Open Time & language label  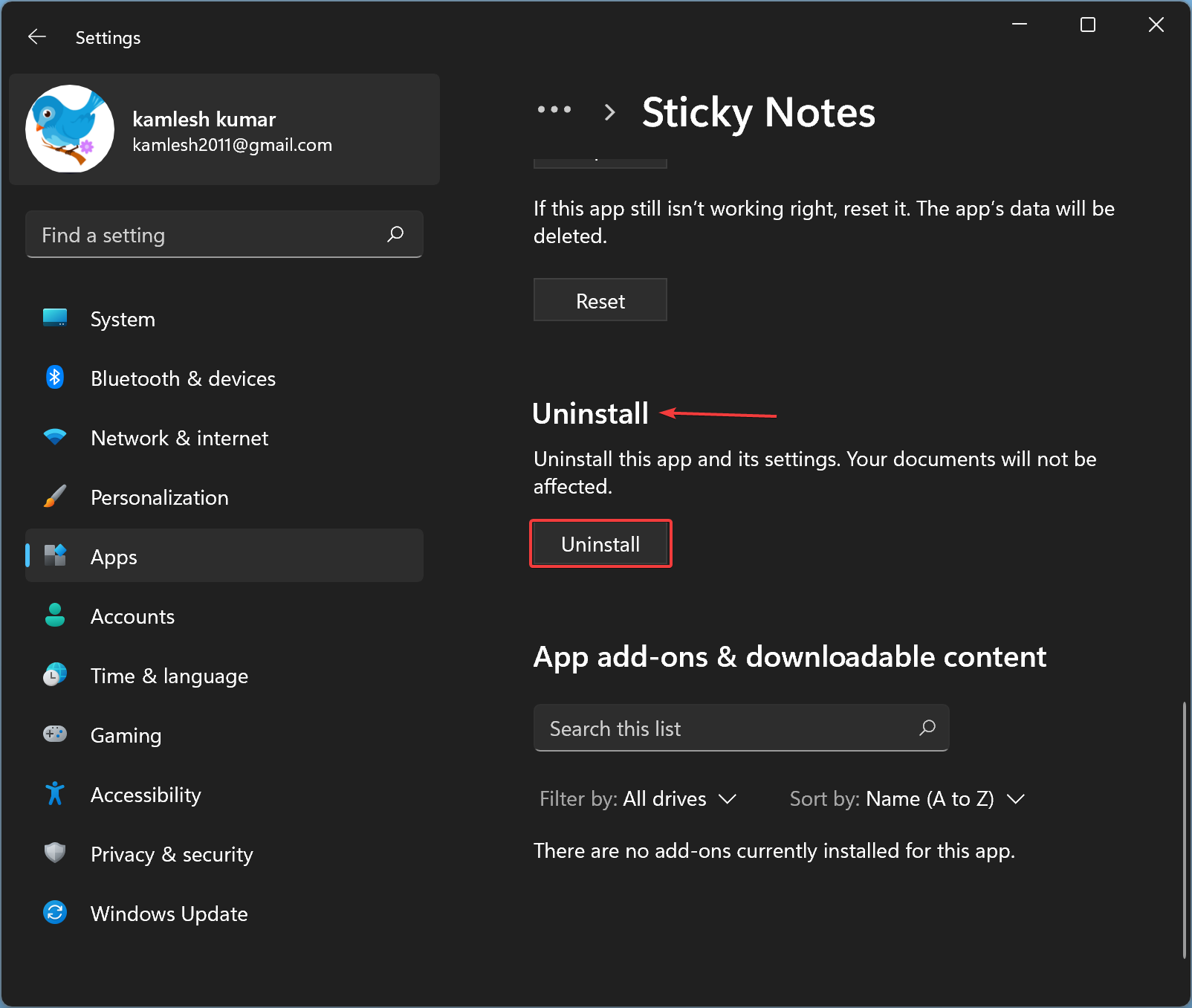point(169,676)
